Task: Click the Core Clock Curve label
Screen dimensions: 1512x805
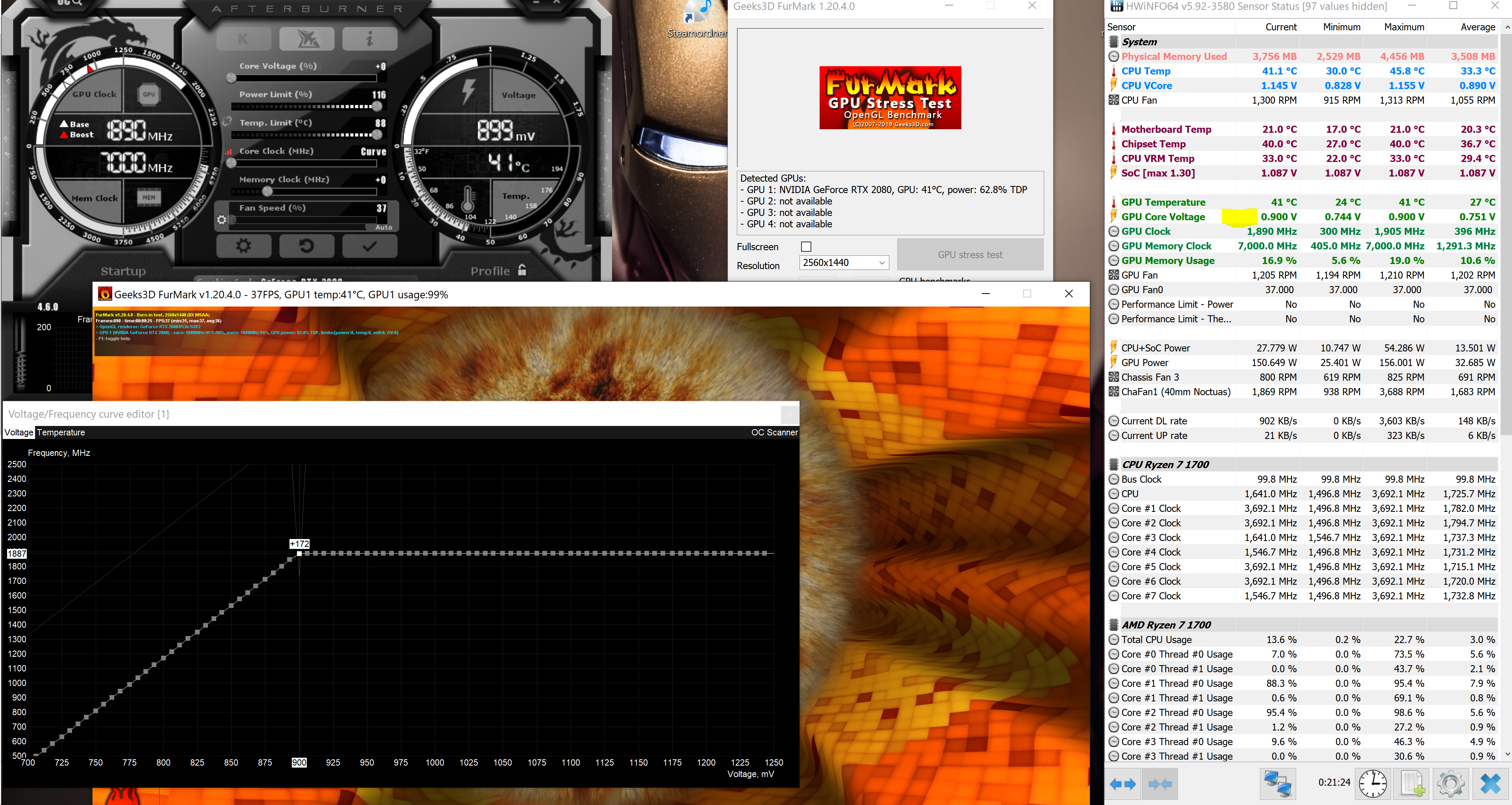Action: (x=373, y=151)
